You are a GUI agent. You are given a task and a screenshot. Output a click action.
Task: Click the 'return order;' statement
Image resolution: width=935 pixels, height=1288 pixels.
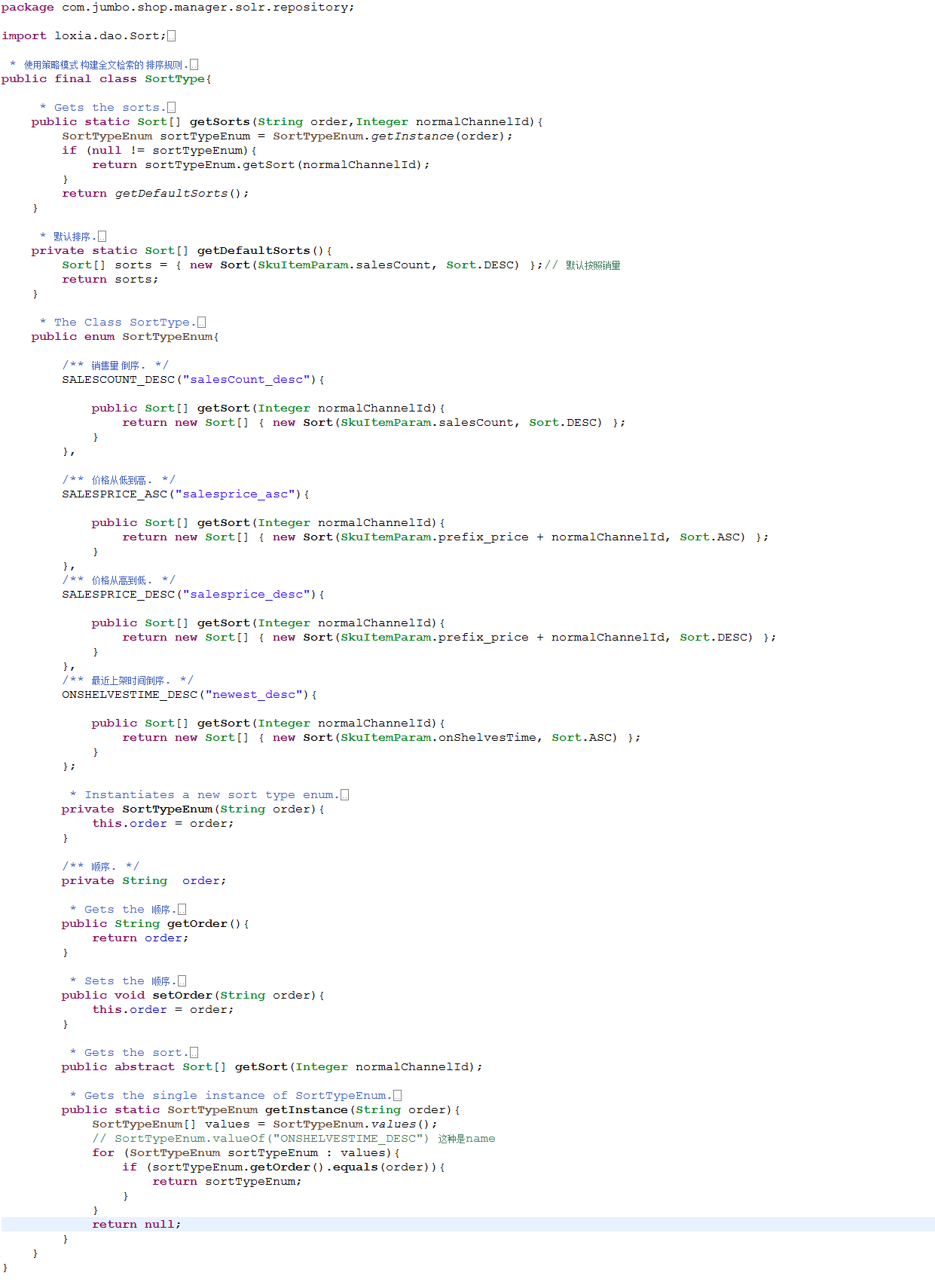point(140,938)
